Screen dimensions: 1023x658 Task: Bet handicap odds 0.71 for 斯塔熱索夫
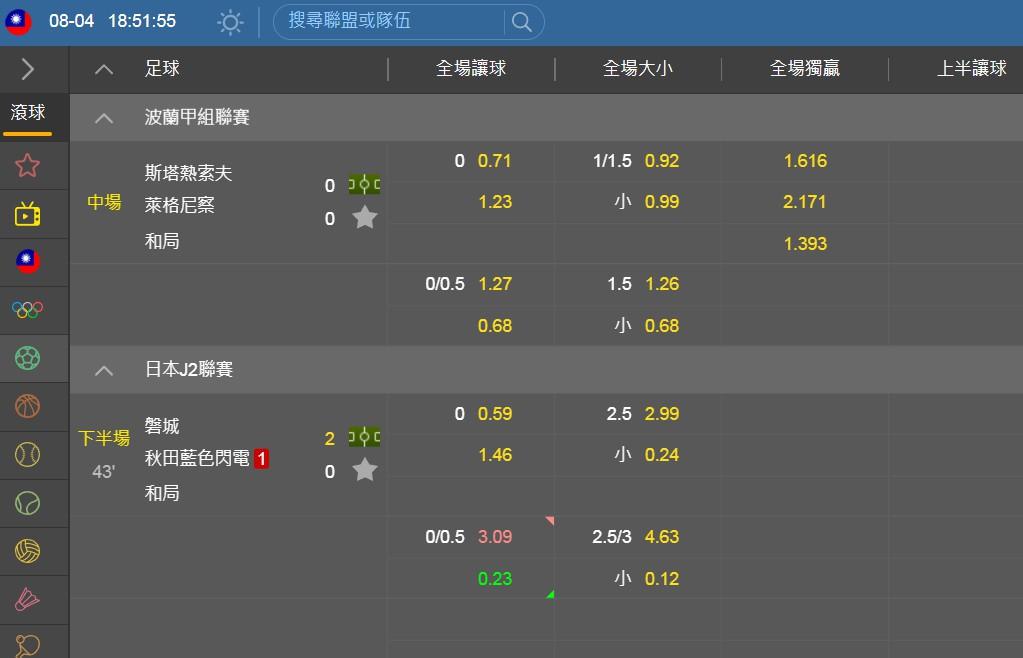pos(494,161)
